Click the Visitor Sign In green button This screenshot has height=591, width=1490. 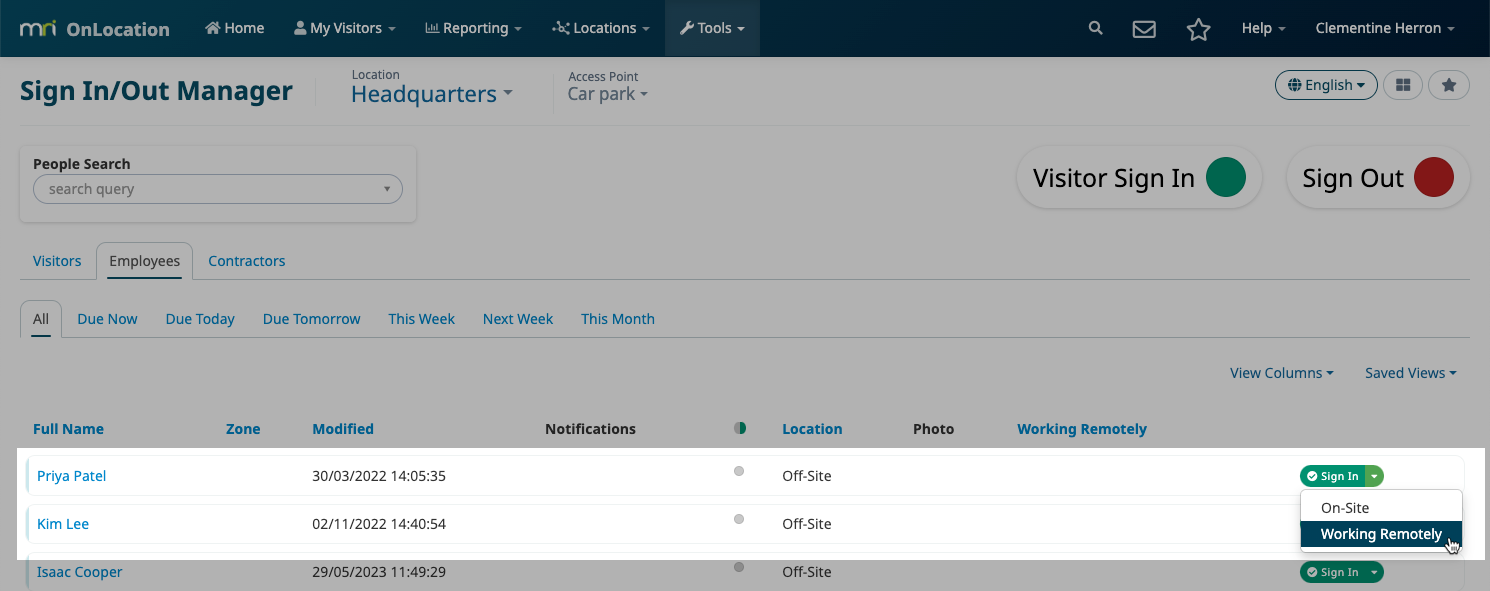pos(1139,178)
